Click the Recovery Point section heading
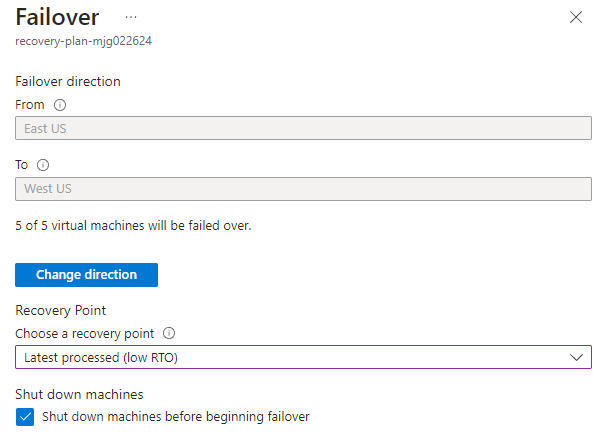 click(x=61, y=310)
